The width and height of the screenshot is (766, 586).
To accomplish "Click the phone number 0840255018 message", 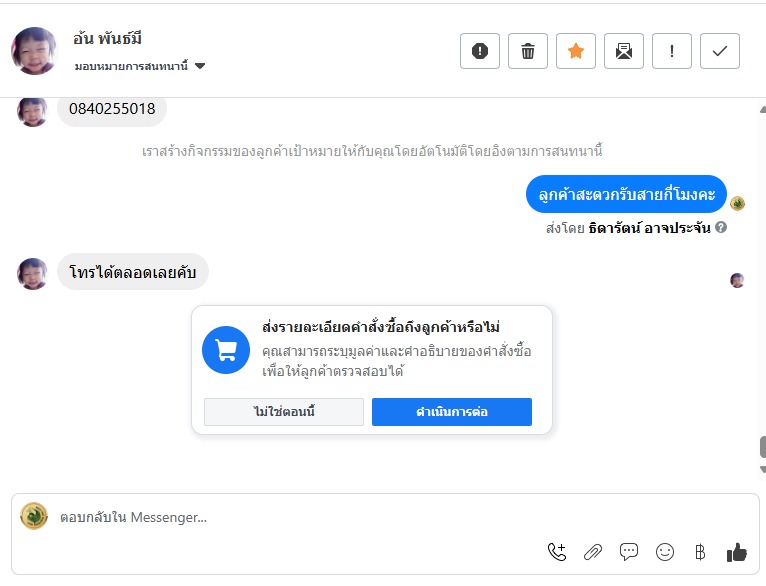I will pos(112,109).
